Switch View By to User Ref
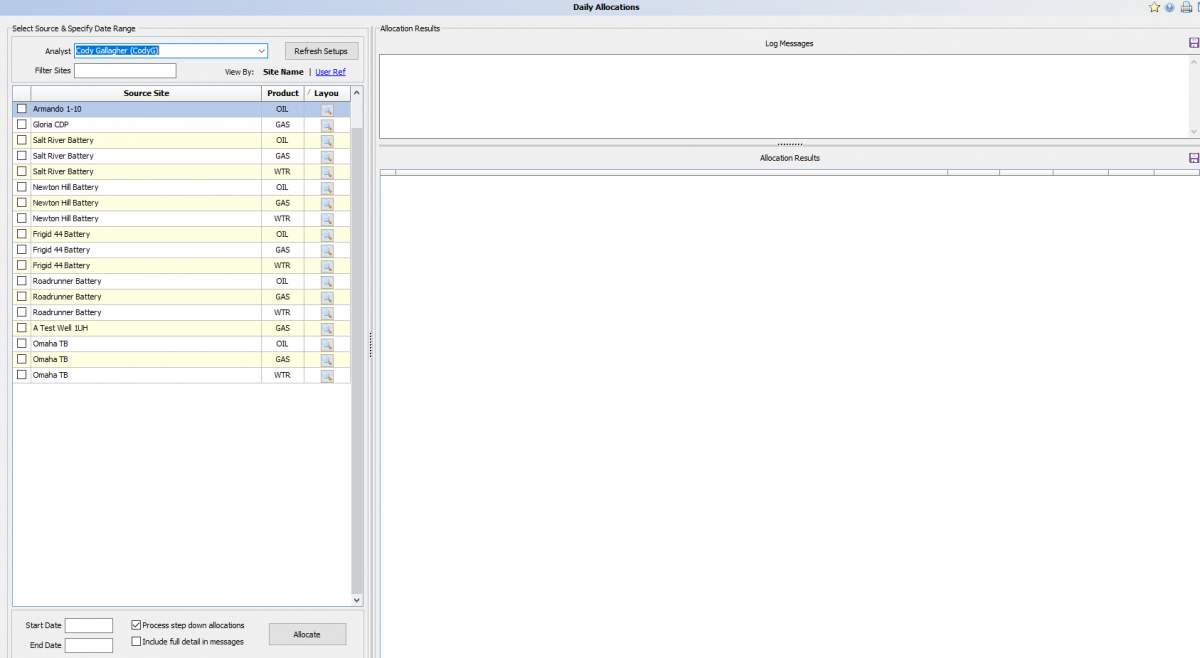The height and width of the screenshot is (658, 1200). 330,71
